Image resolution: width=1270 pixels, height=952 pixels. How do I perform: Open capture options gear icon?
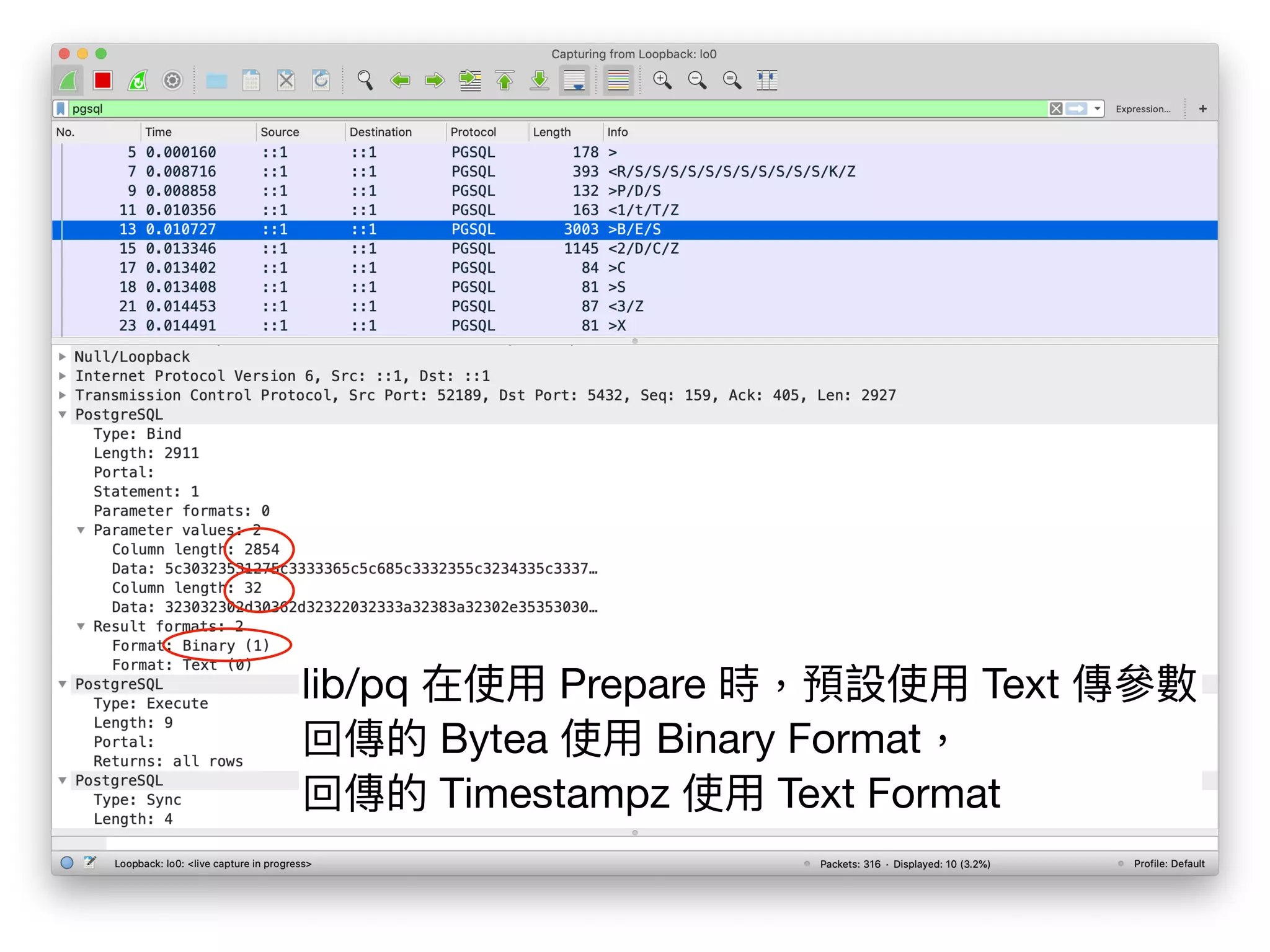point(172,81)
